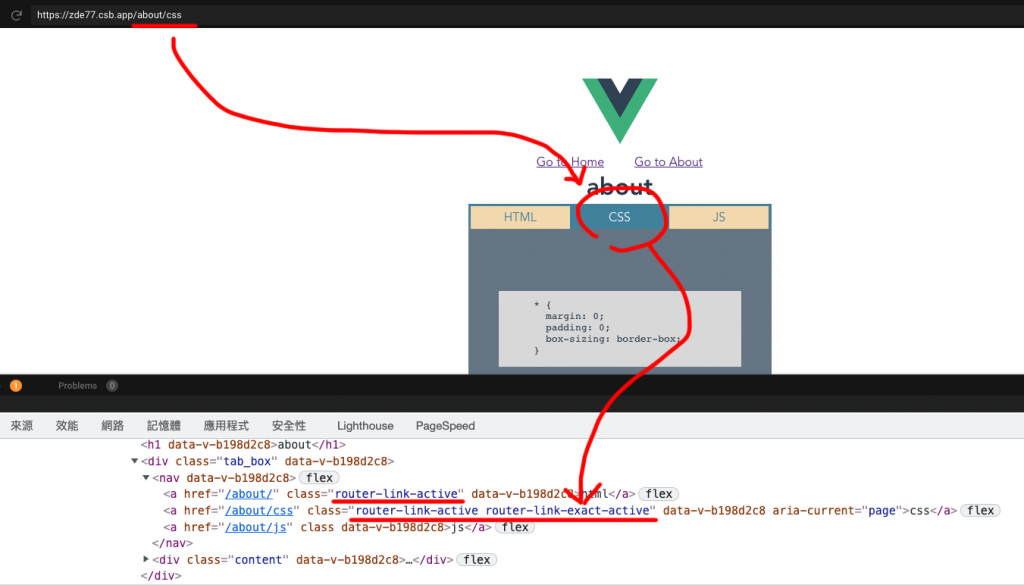Click the CSS code content box
This screenshot has width=1024, height=585.
tap(620, 328)
